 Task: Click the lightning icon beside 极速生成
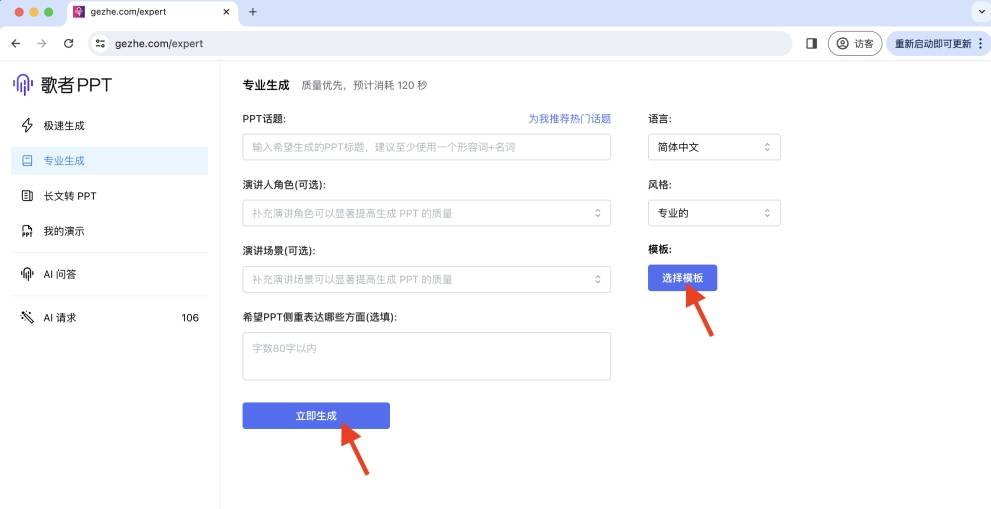point(27,125)
